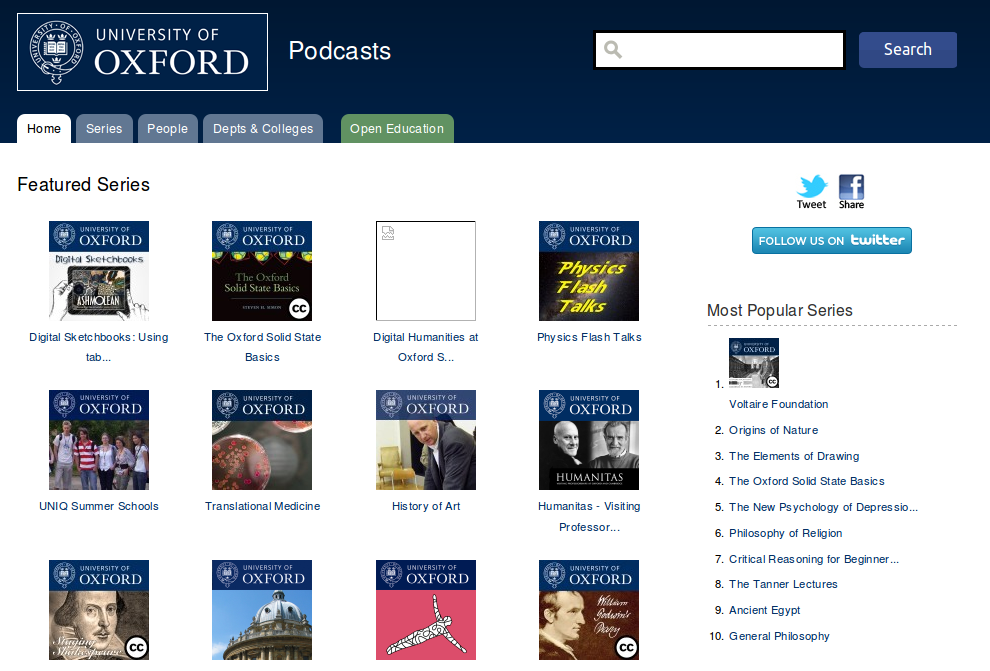The width and height of the screenshot is (990, 671).
Task: Click the Search button
Action: coord(907,50)
